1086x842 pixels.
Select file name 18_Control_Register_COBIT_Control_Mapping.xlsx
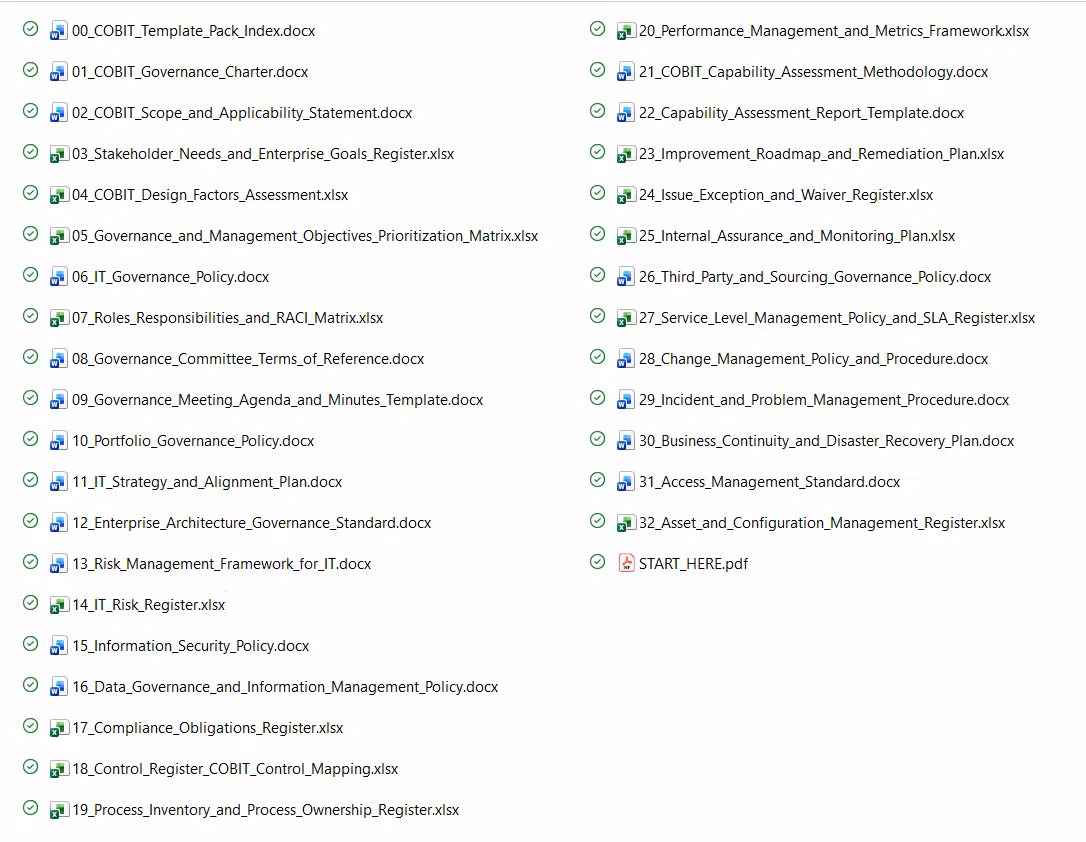[235, 769]
